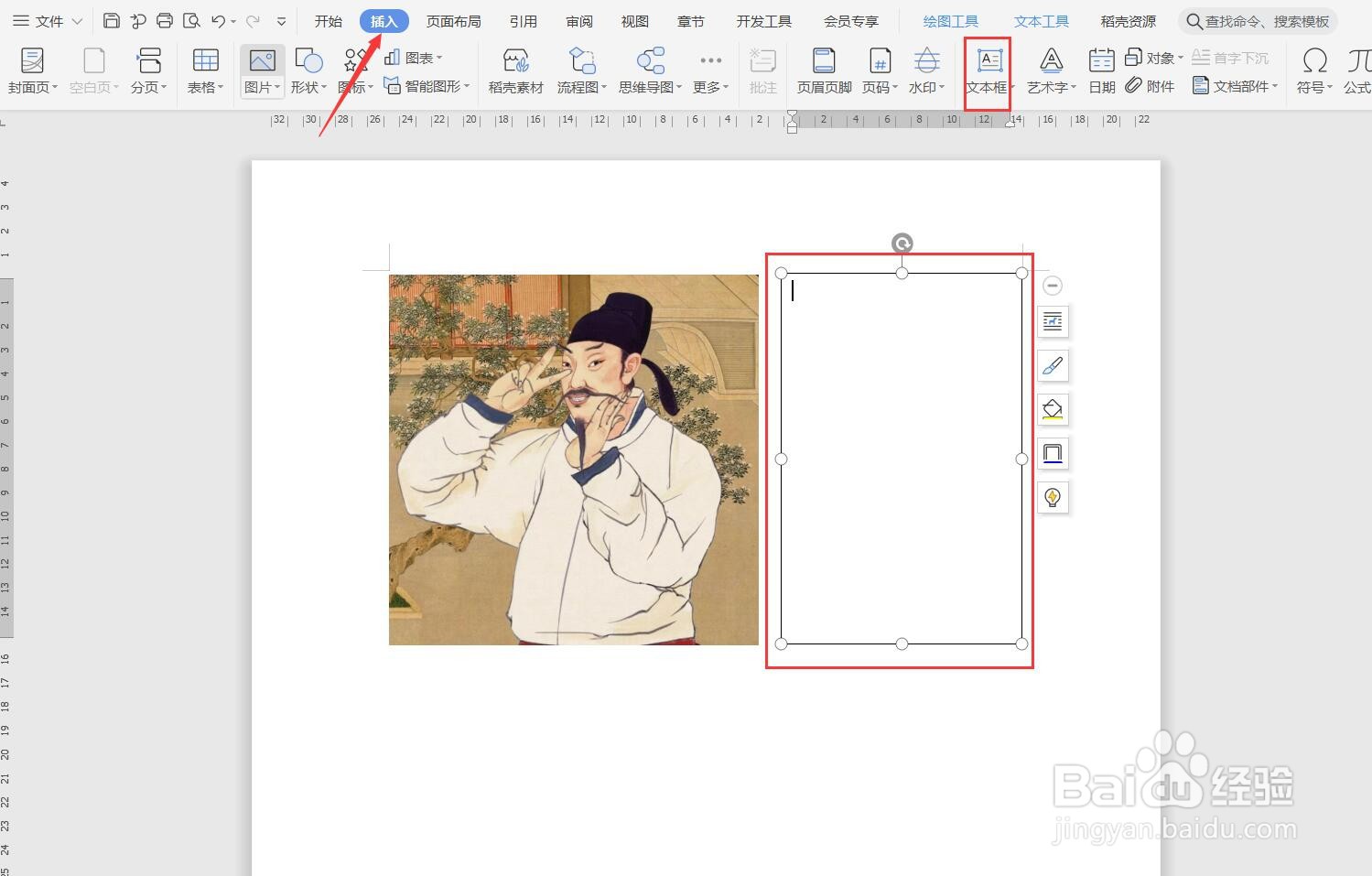1372x876 pixels.
Task: Collapse the floating toolbar with minus icon
Action: 1053,286
